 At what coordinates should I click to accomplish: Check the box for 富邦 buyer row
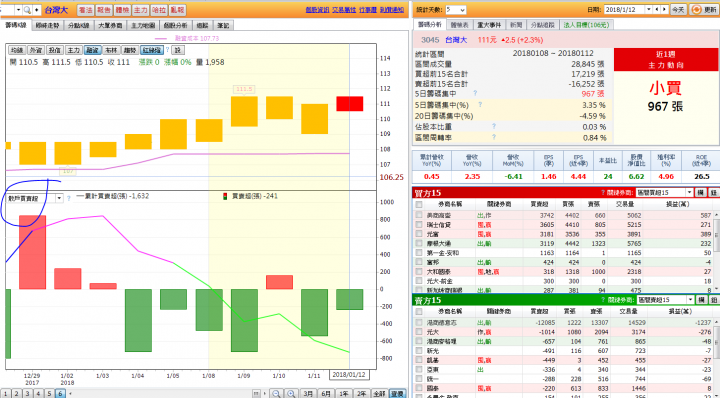click(x=419, y=262)
